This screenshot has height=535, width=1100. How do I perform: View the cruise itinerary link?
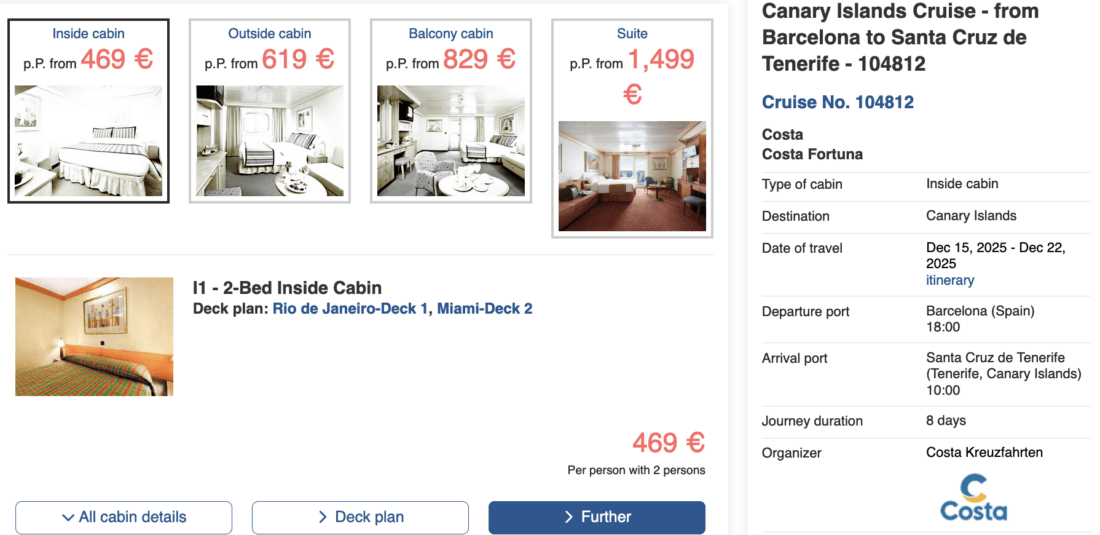point(950,280)
